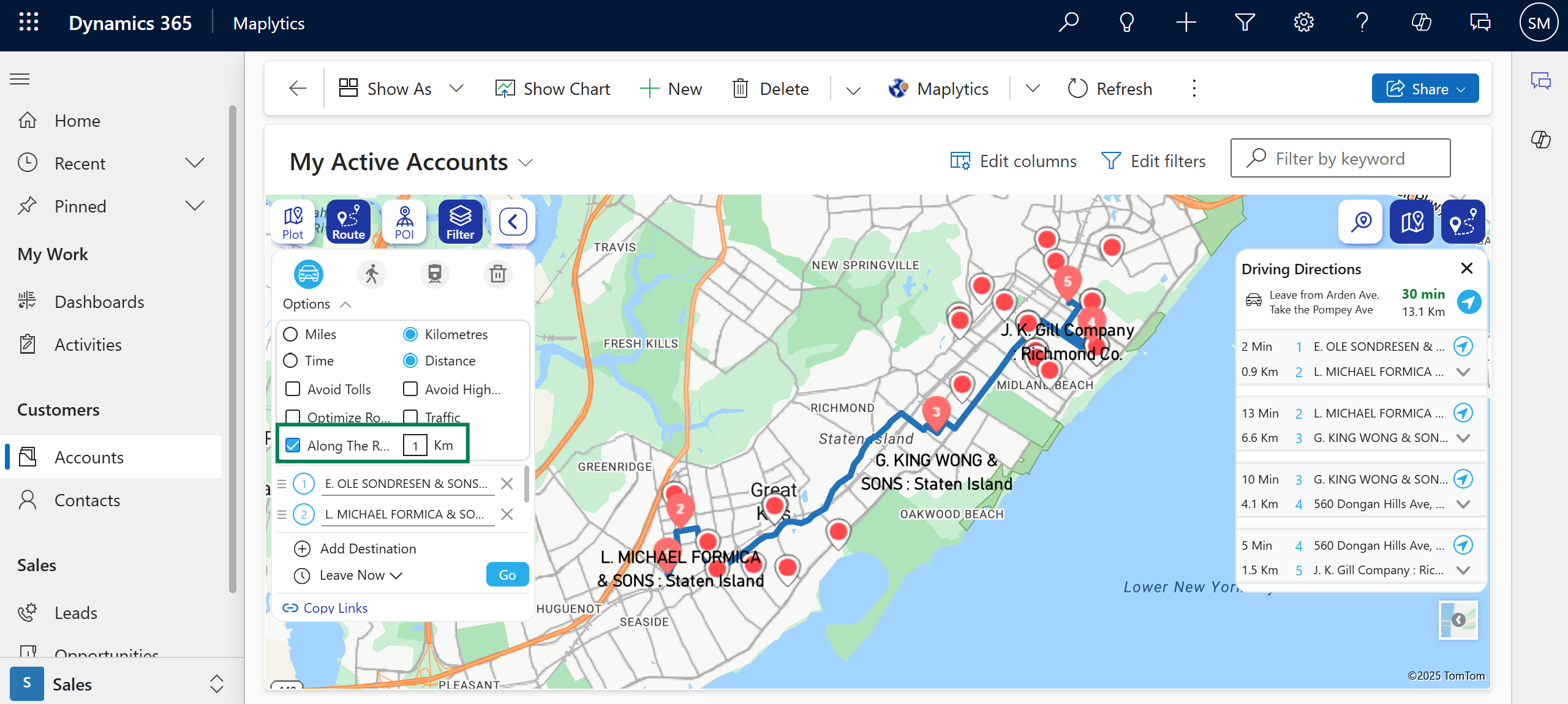This screenshot has height=704, width=1568.
Task: Enable the Avoid Tolls checkbox
Action: pos(293,389)
